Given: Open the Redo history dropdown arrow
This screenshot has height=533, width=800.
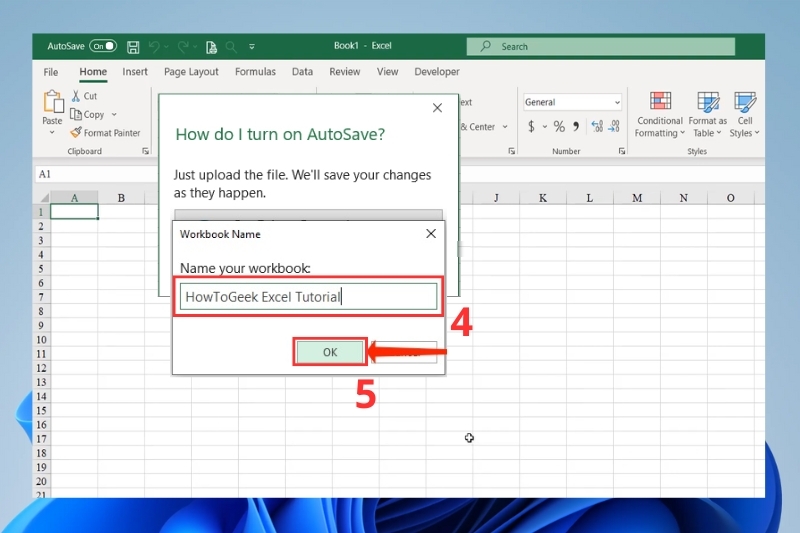Looking at the screenshot, I should 195,47.
